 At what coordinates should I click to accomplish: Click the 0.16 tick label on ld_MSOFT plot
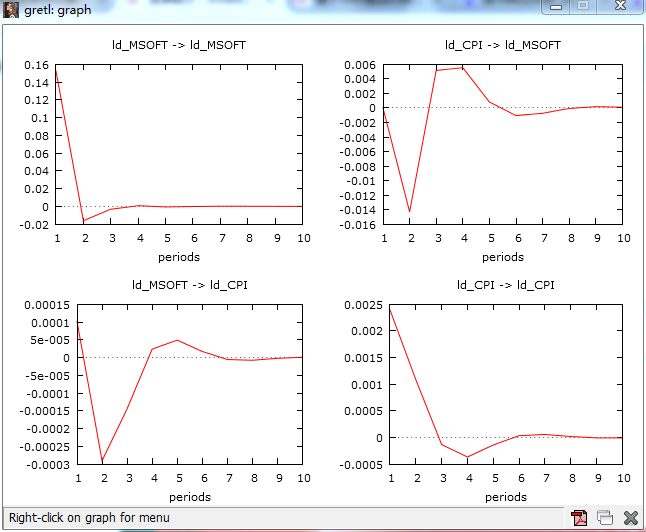click(x=36, y=65)
